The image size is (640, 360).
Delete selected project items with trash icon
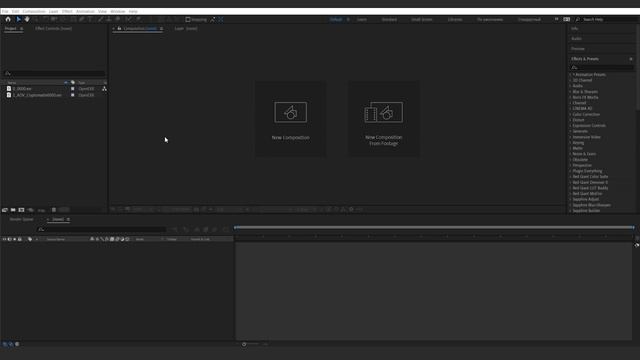pos(53,210)
